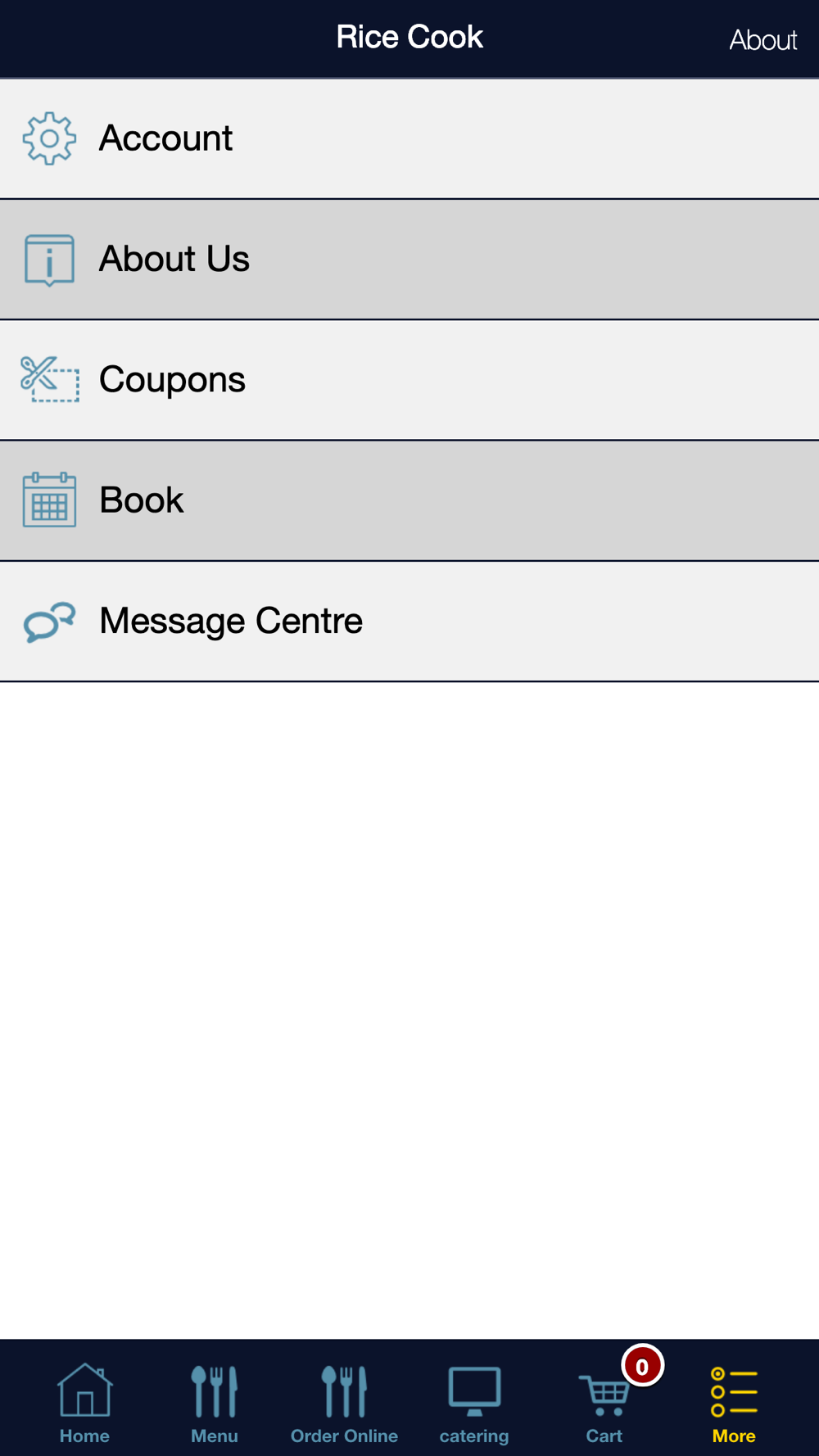
Task: Click the Rice Cook title text
Action: [409, 37]
